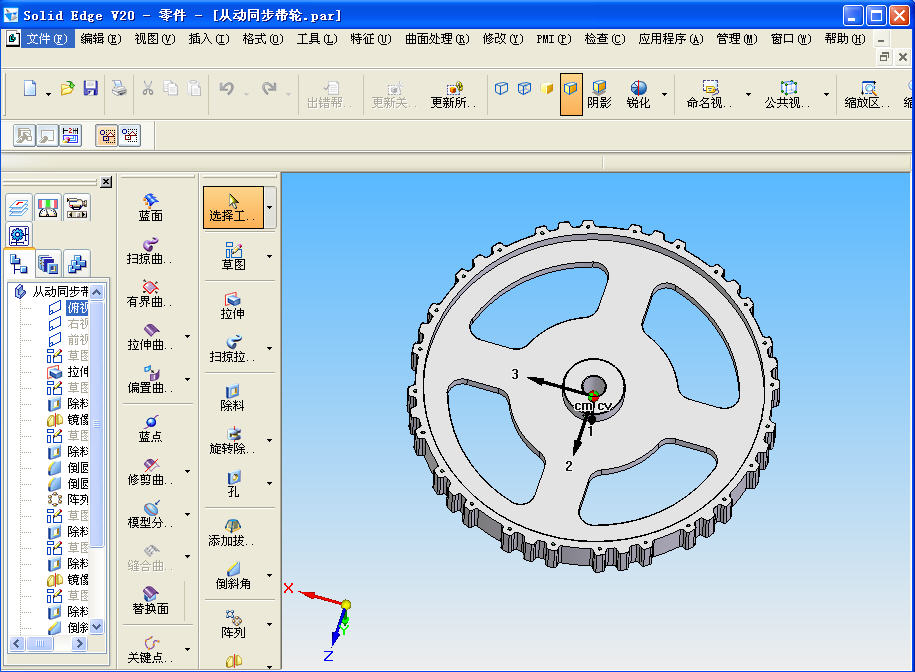Save the part with the floppy icon

[90, 89]
